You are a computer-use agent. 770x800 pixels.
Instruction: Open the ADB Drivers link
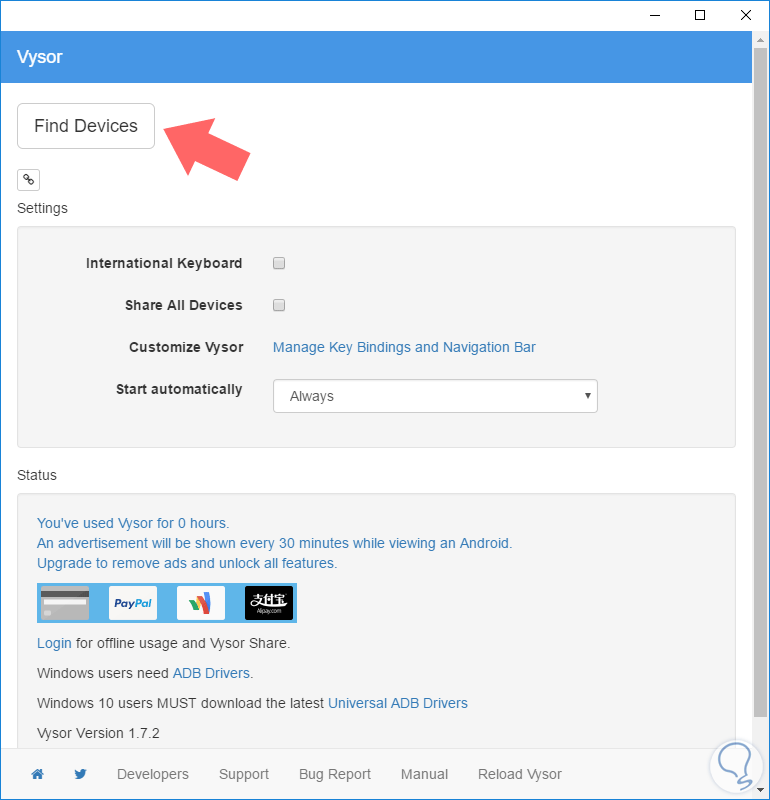coord(211,673)
